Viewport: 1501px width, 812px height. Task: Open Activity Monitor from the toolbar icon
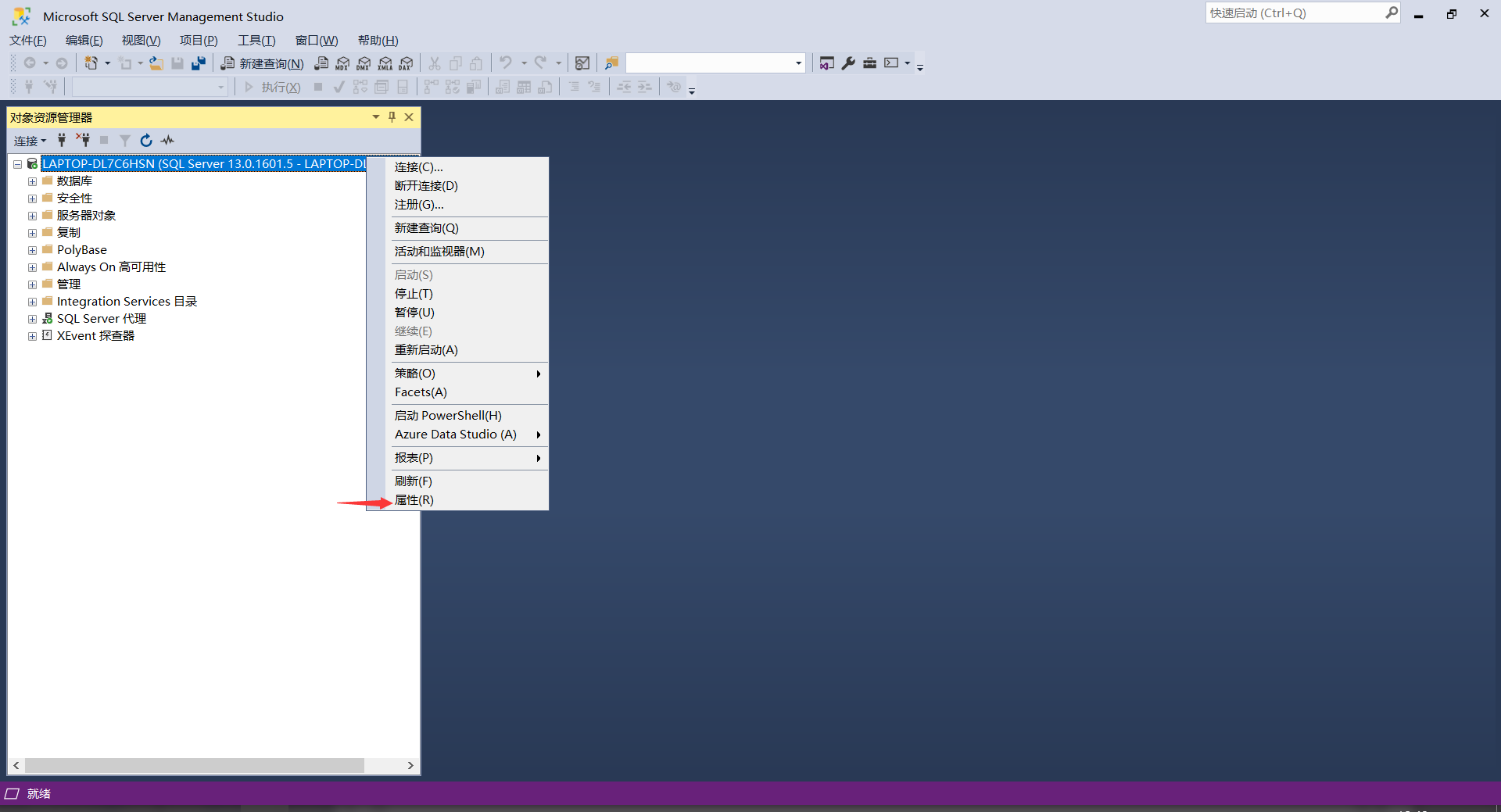point(582,63)
